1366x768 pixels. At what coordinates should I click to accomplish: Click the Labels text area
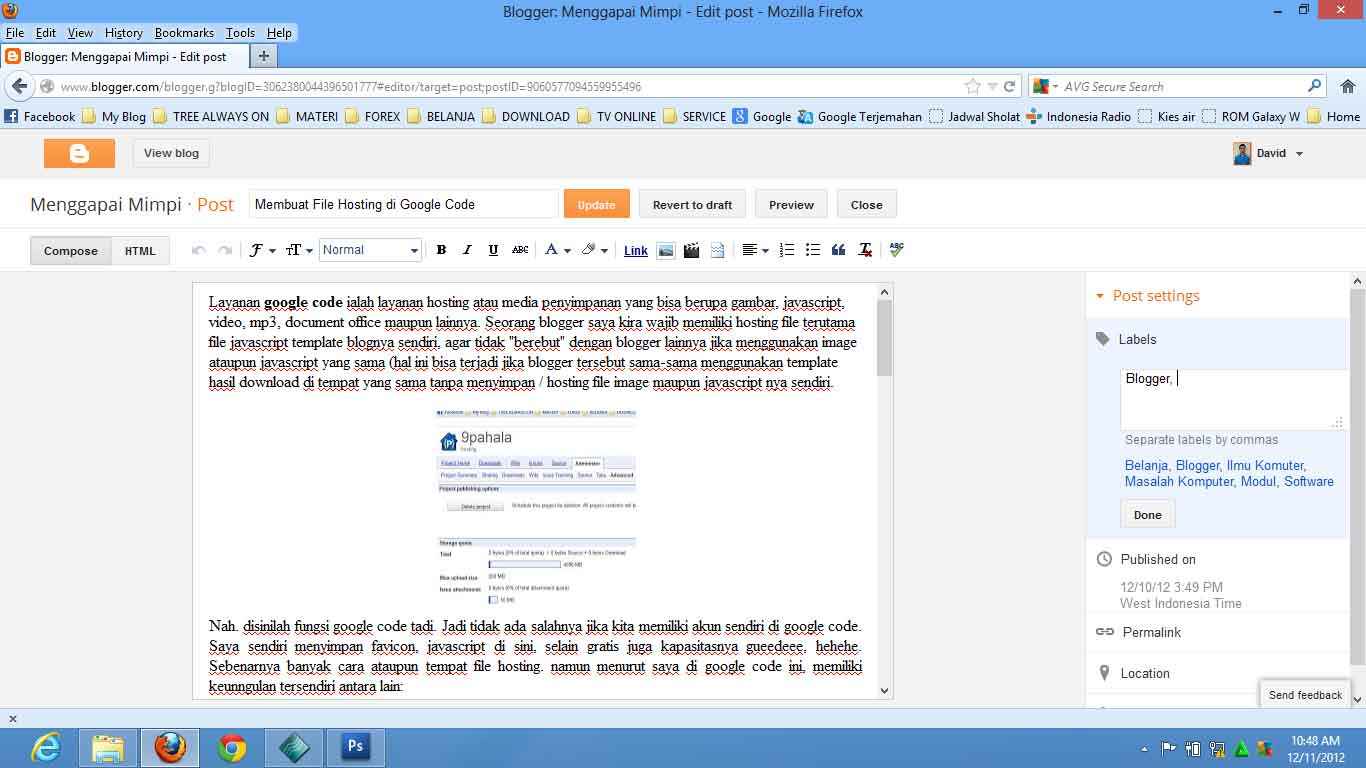[1234, 399]
